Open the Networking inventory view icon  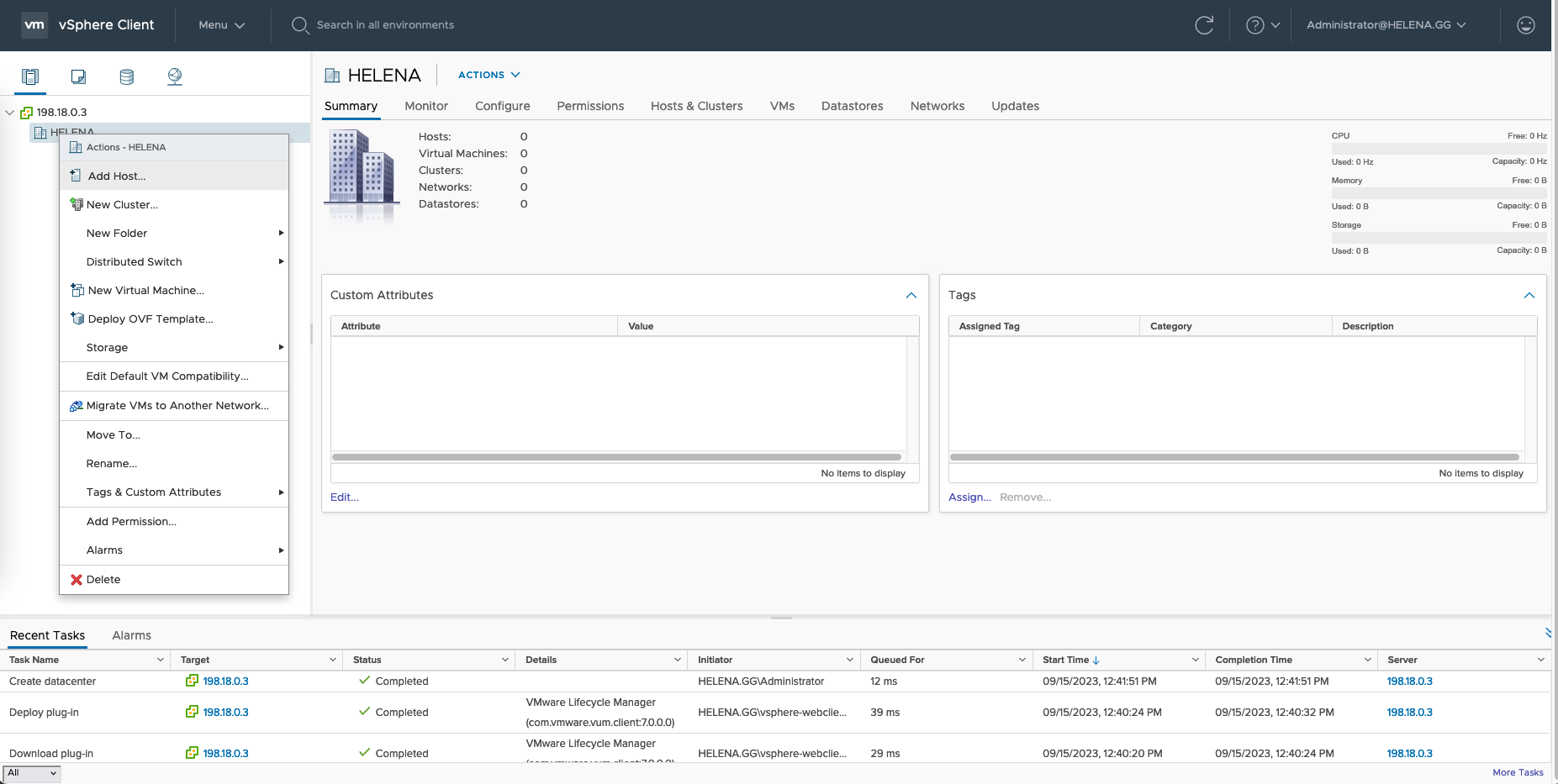pyautogui.click(x=175, y=76)
